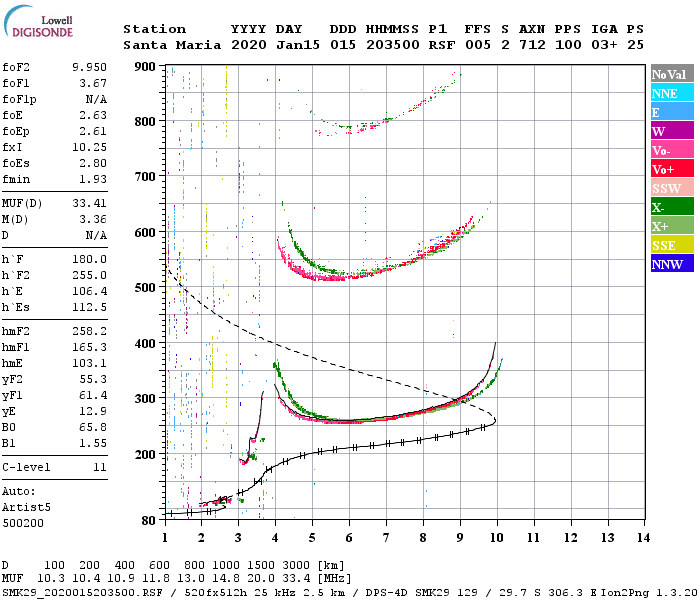Image resolution: width=700 pixels, height=600 pixels.
Task: Click the foEp value 2.61
Action: click(93, 131)
